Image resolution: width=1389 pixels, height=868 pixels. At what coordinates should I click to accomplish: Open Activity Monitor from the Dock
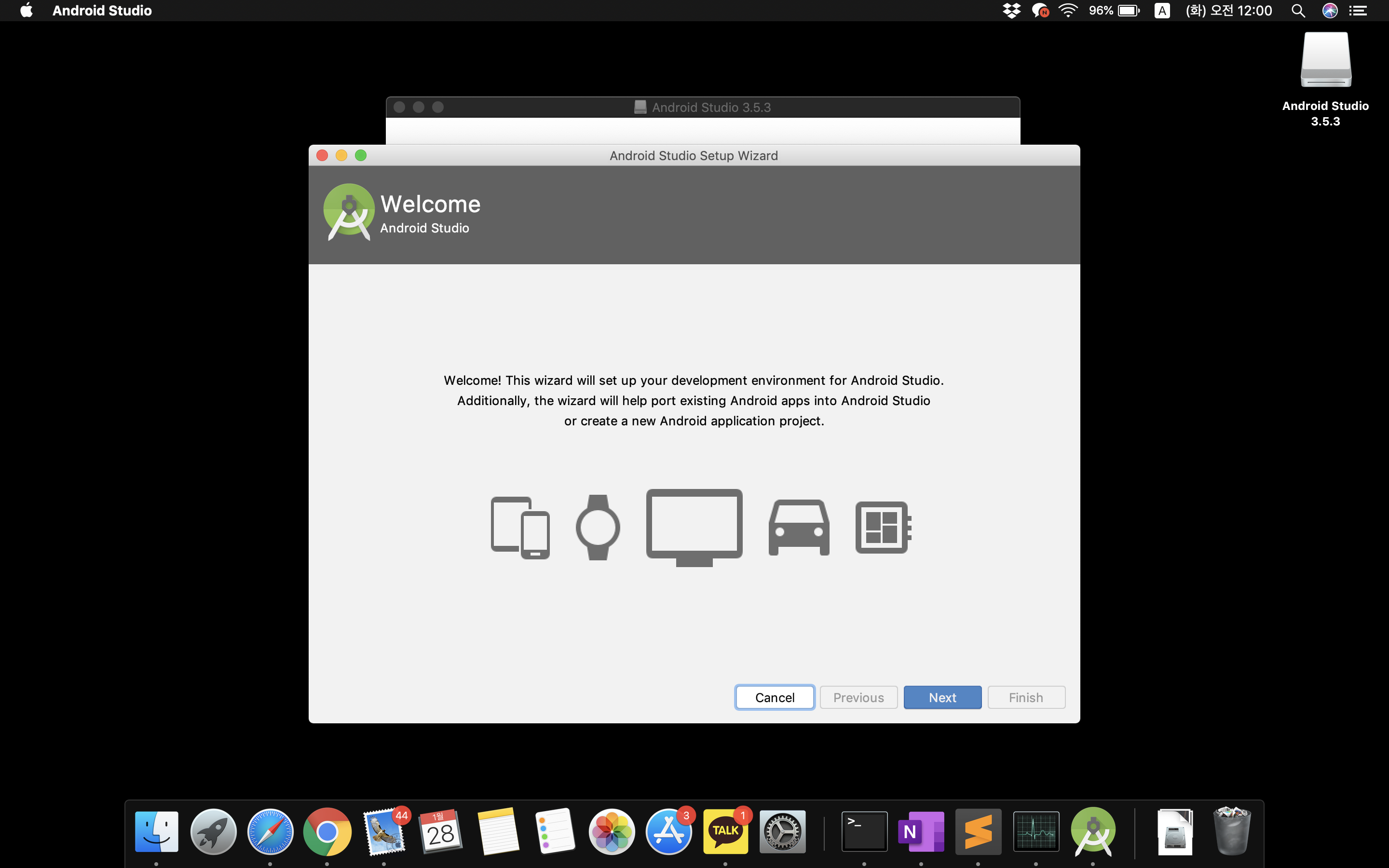pyautogui.click(x=1035, y=831)
